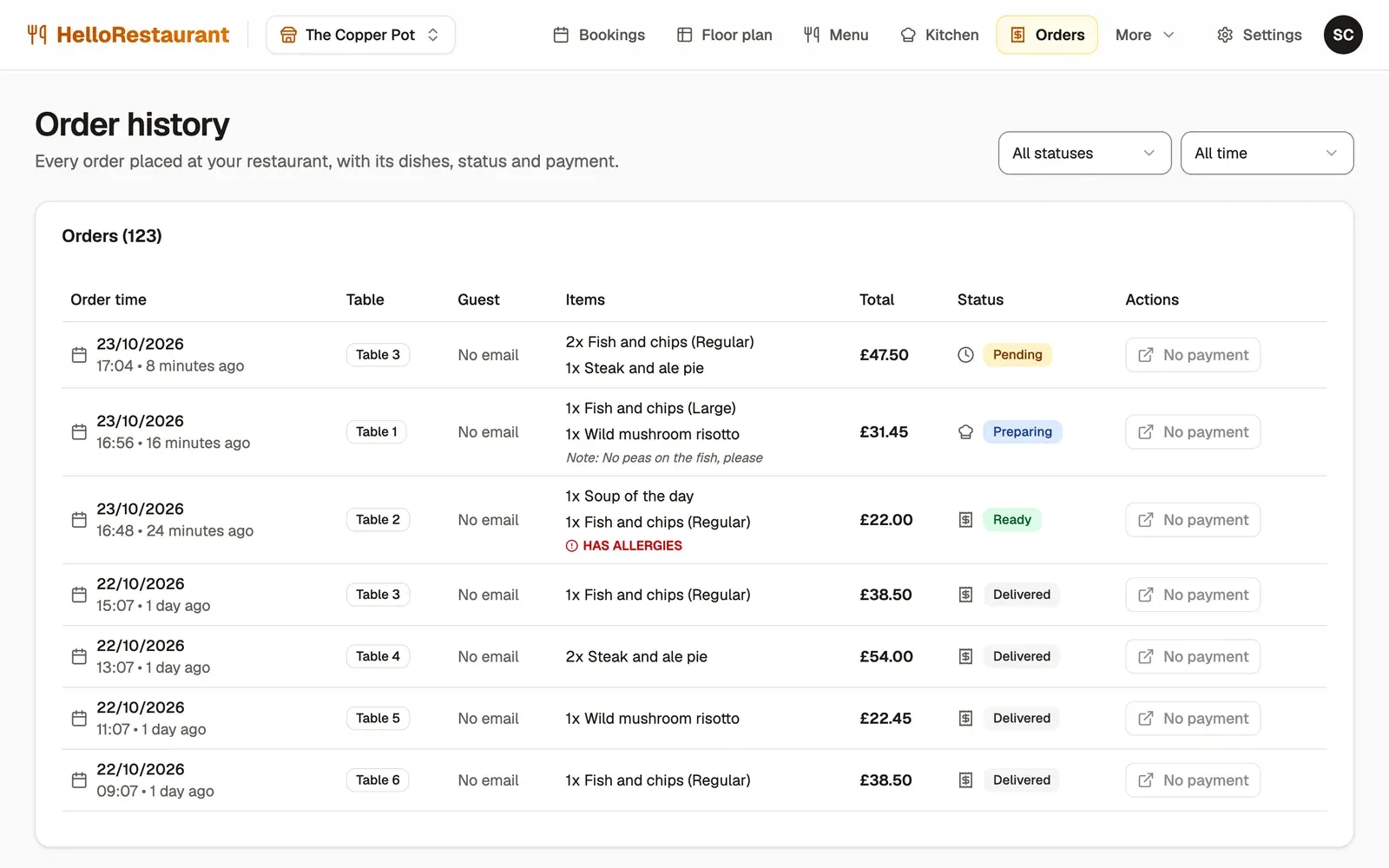Click the calendar icon beside the 15:07 order

pyautogui.click(x=79, y=595)
